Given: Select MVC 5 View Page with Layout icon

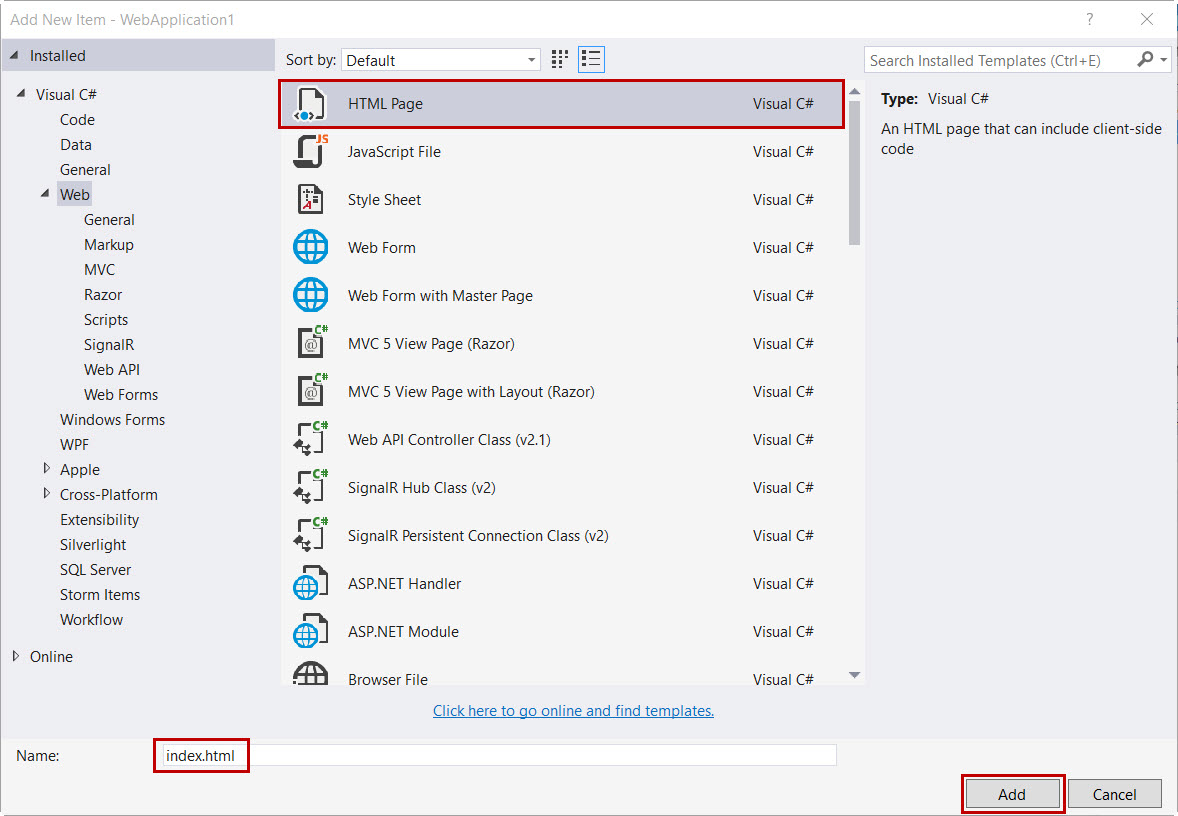Looking at the screenshot, I should tap(310, 391).
